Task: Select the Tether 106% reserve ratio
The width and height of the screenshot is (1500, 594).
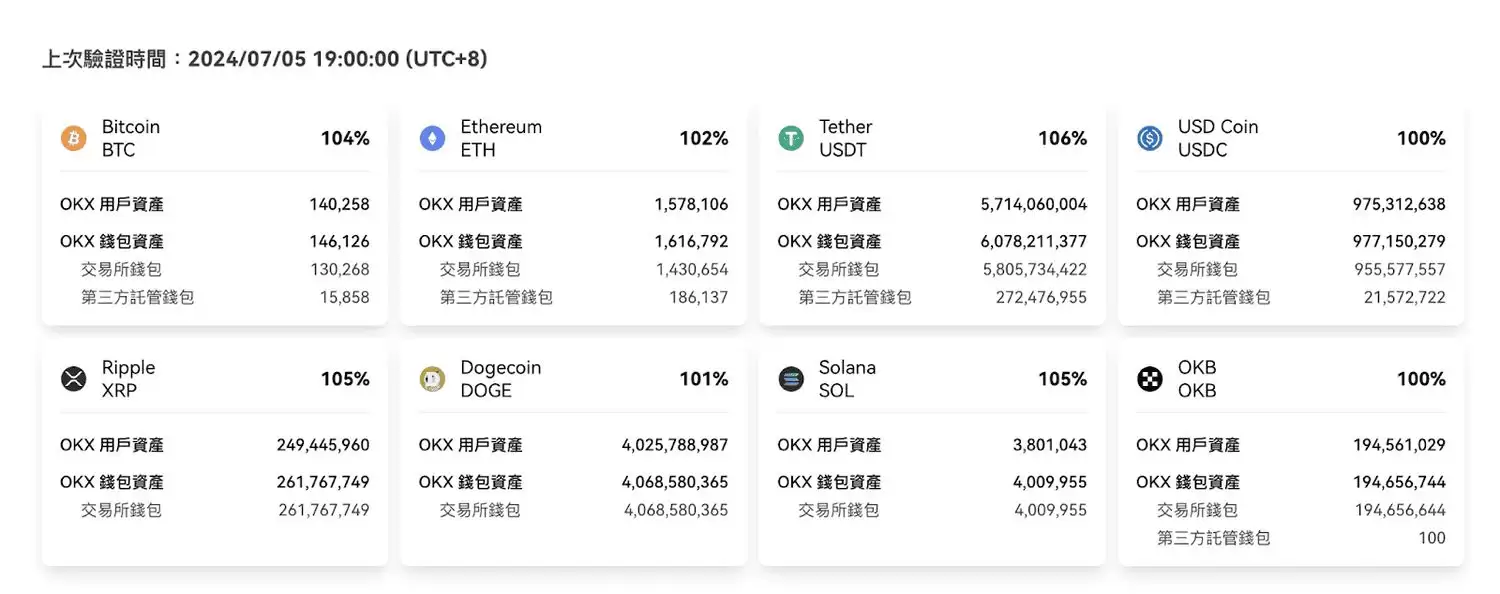Action: point(1062,138)
